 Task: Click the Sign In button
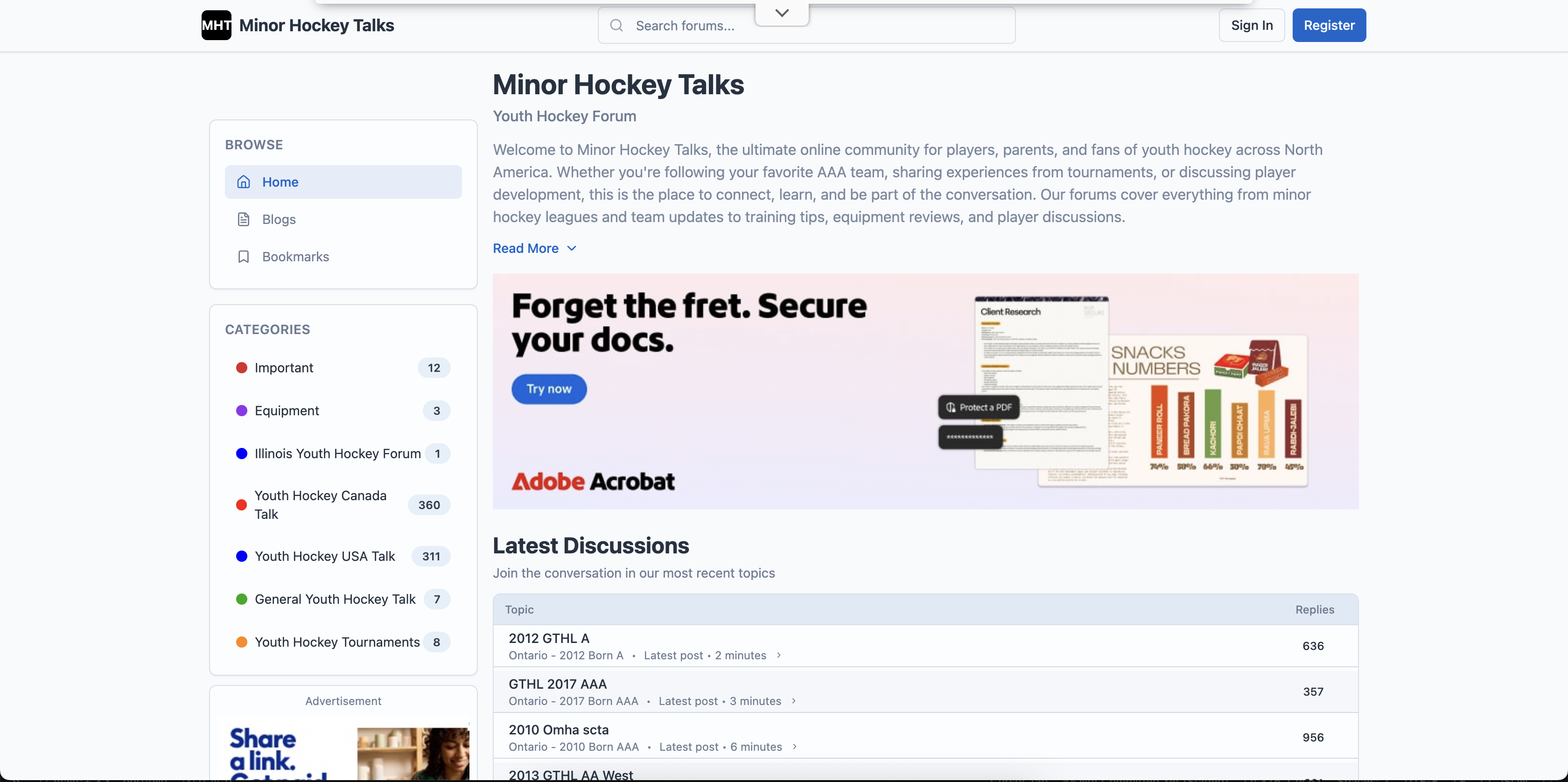click(1252, 25)
